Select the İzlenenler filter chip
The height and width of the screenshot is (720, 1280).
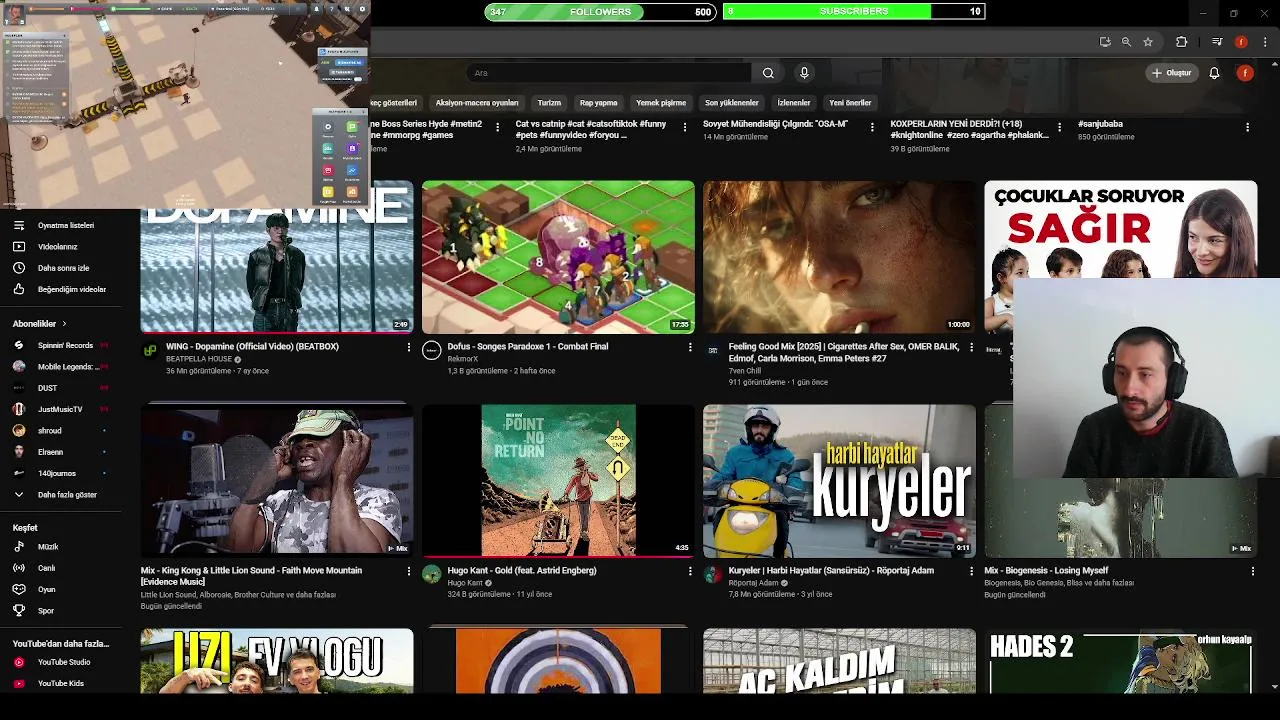794,103
